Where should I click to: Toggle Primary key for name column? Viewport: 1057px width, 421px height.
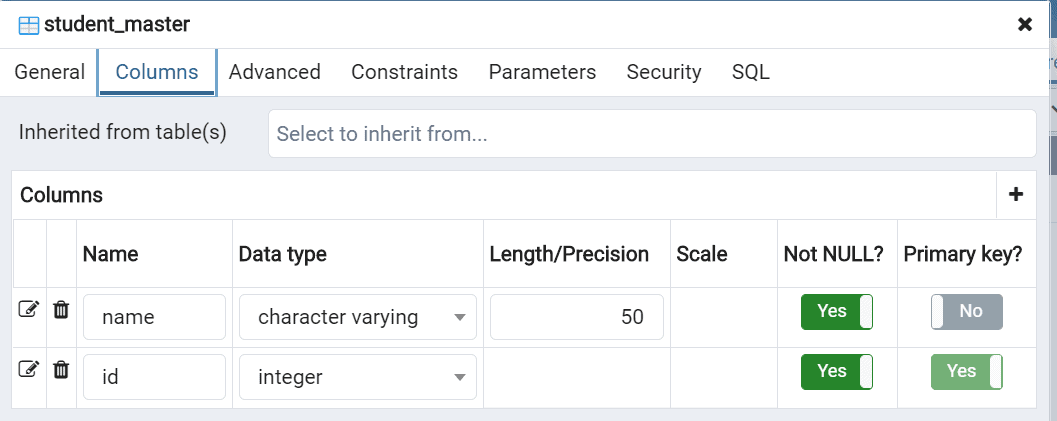966,312
